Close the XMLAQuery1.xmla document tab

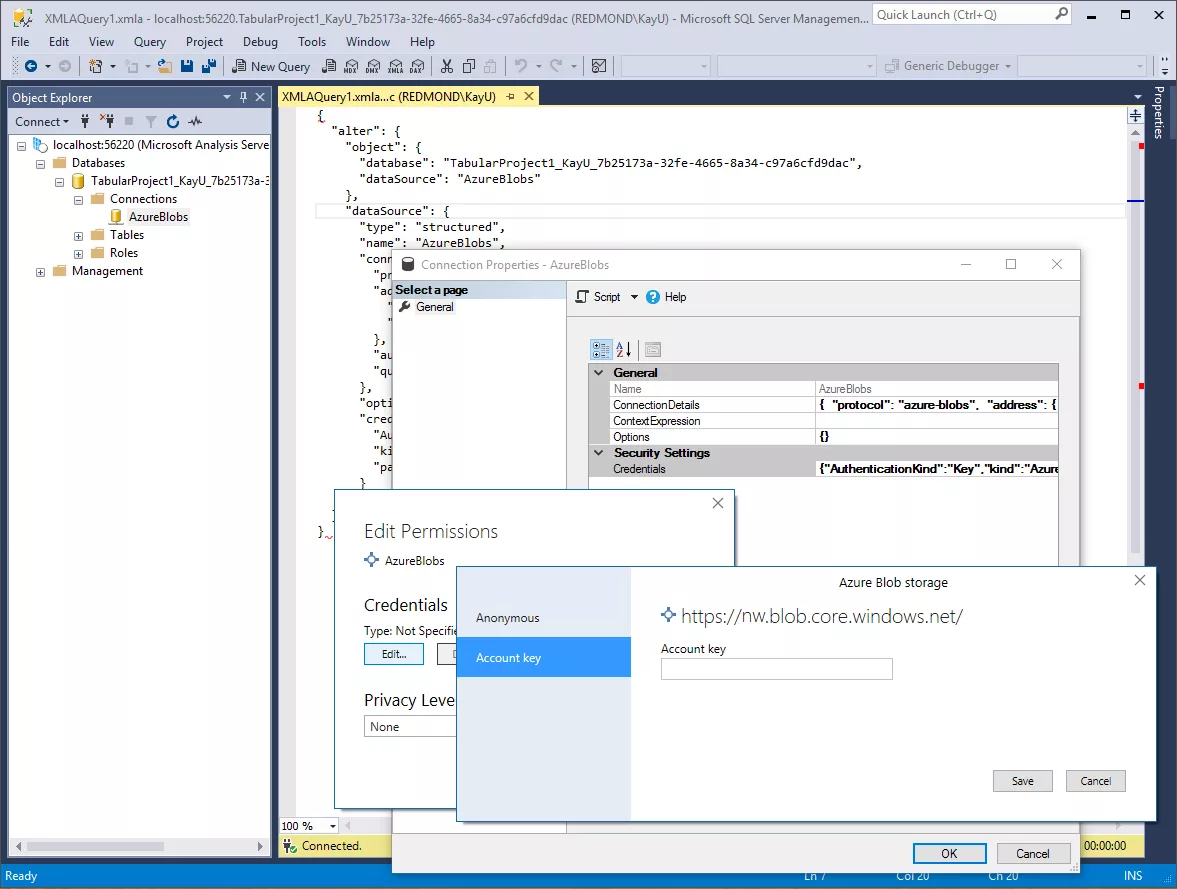[529, 96]
